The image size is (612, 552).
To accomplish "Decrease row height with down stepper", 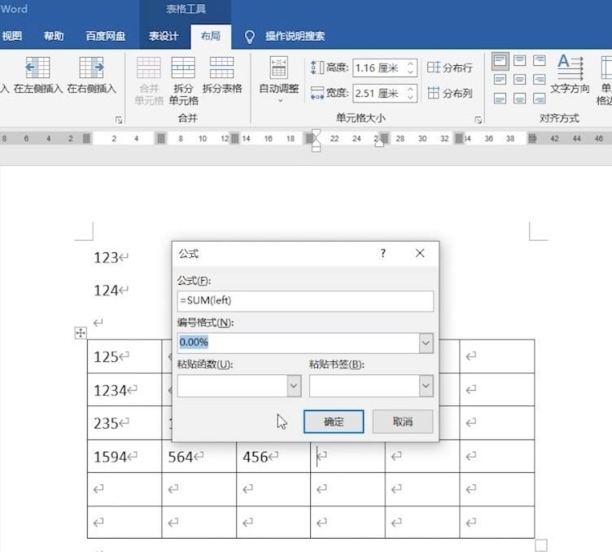I will (x=410, y=72).
